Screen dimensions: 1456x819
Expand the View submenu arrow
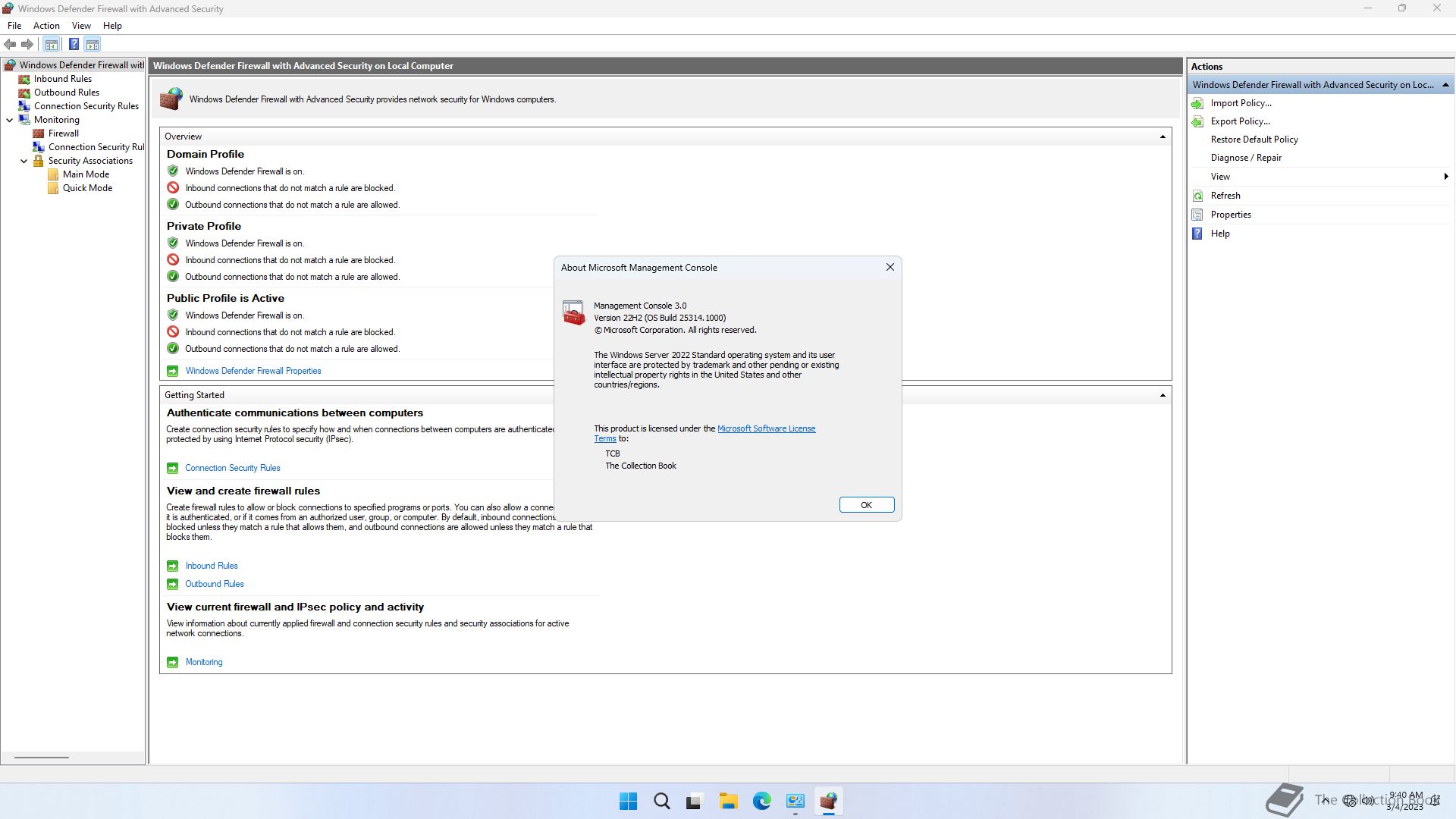(1445, 177)
